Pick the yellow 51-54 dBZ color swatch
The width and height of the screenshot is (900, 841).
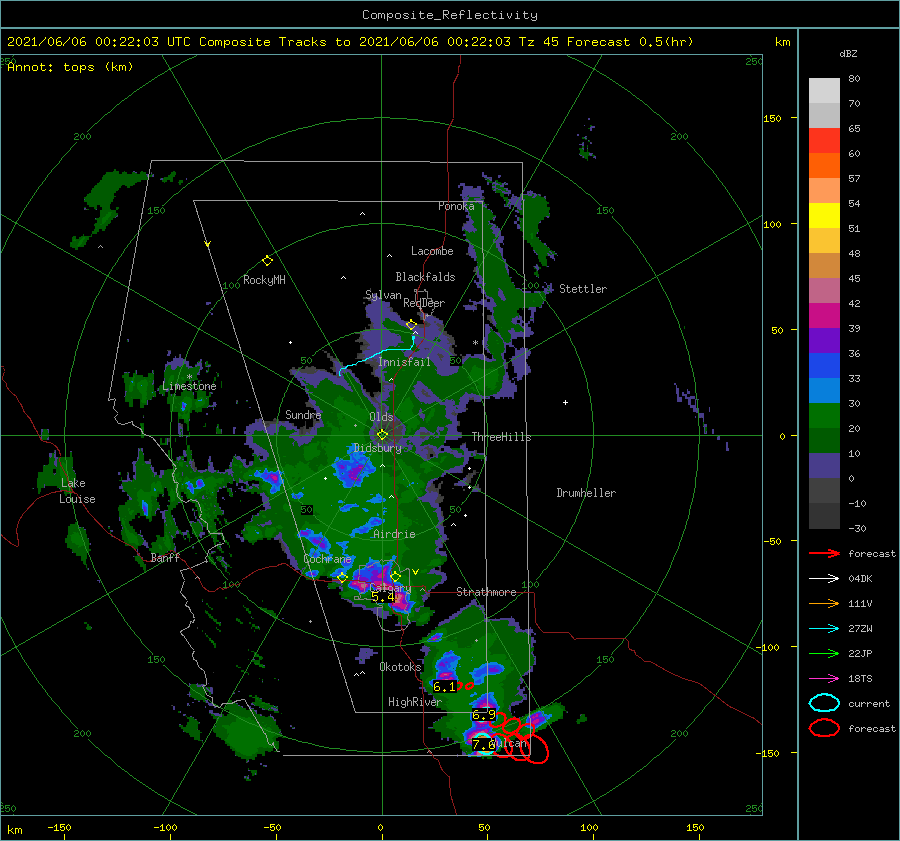(824, 216)
